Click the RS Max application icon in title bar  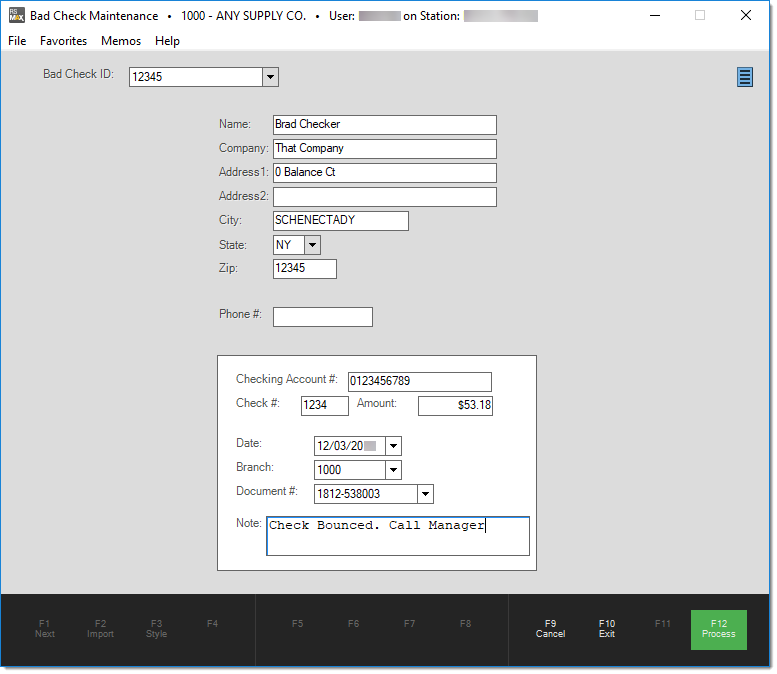16,15
